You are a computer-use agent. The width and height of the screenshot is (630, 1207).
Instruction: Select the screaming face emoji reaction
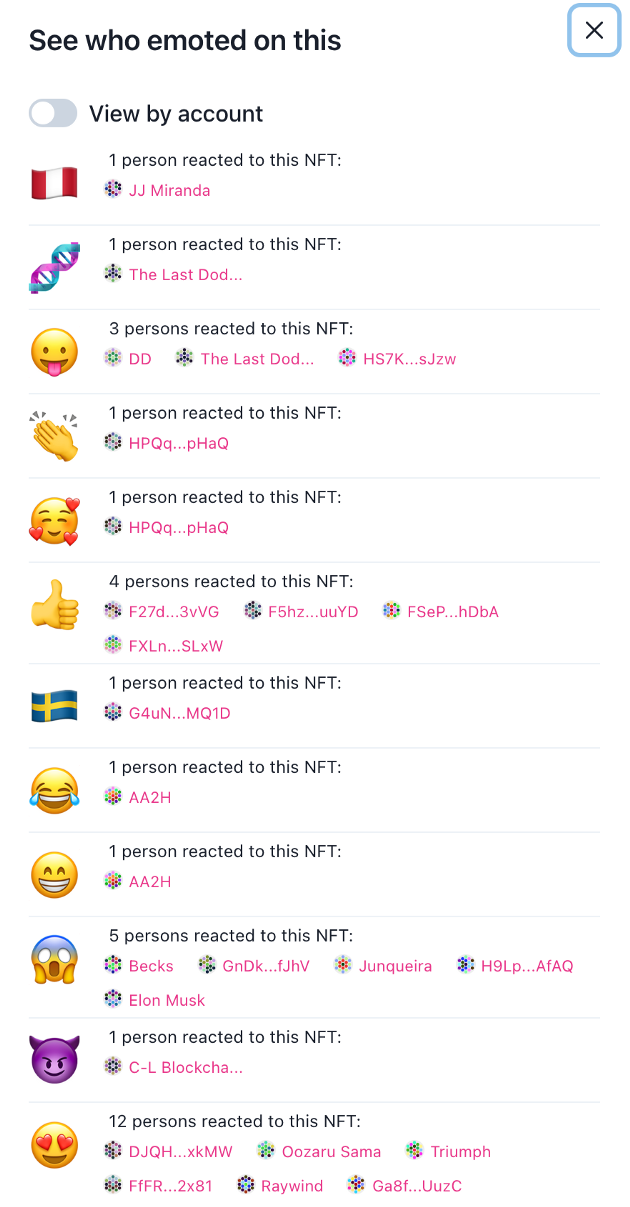click(54, 958)
